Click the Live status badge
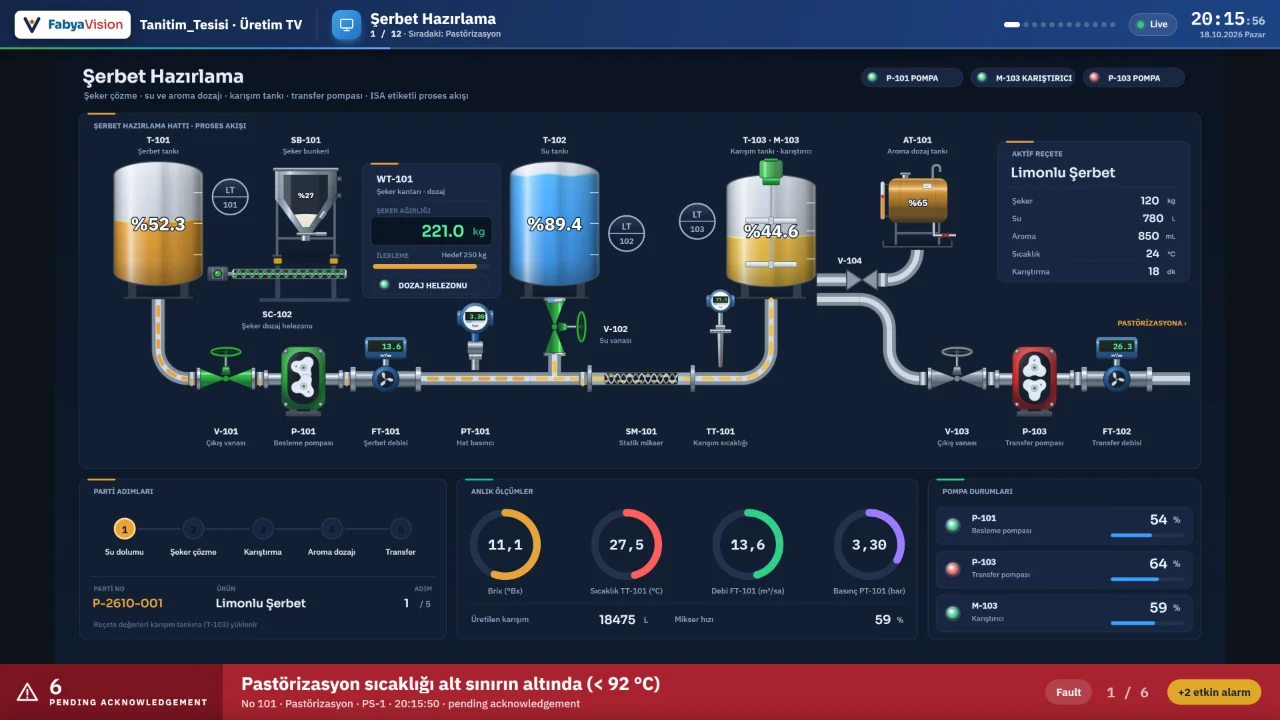Image resolution: width=1280 pixels, height=720 pixels. click(x=1152, y=24)
